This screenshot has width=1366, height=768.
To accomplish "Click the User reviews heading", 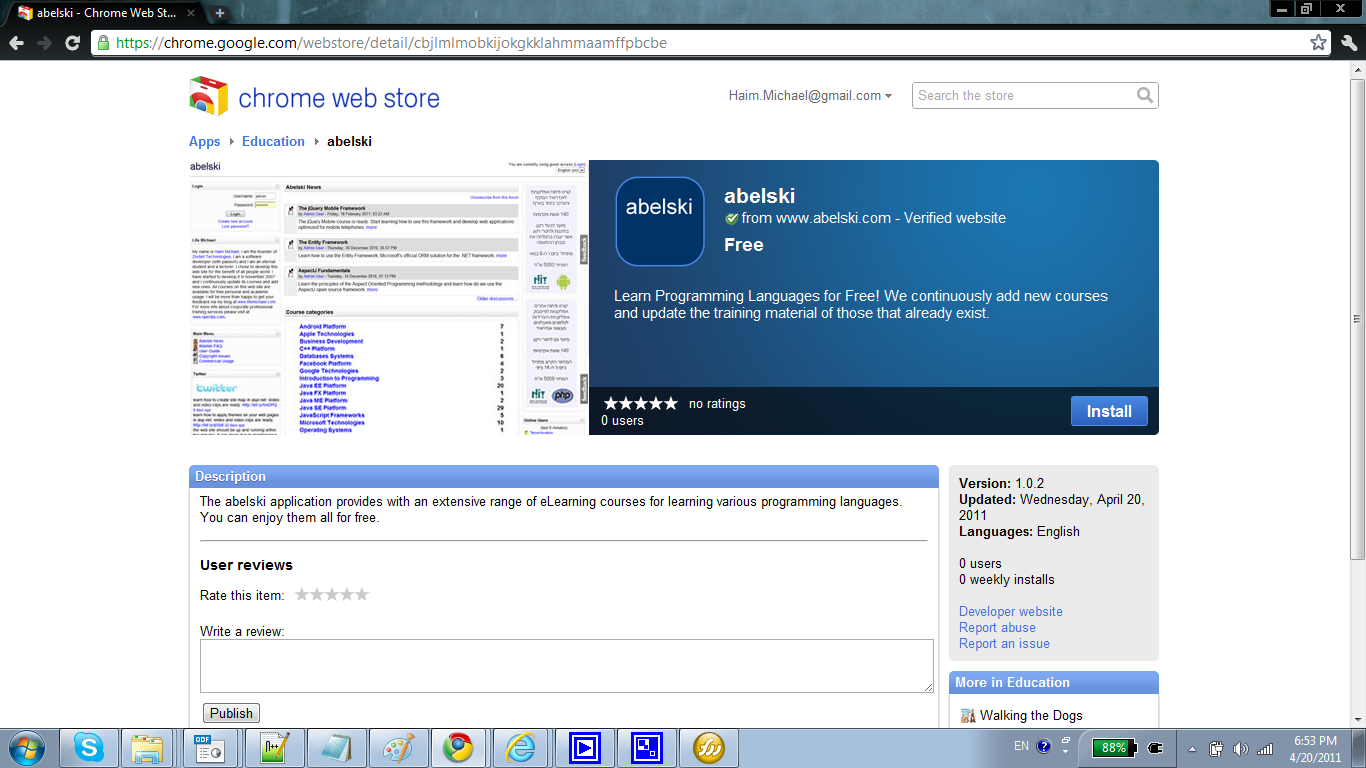I will tap(246, 565).
